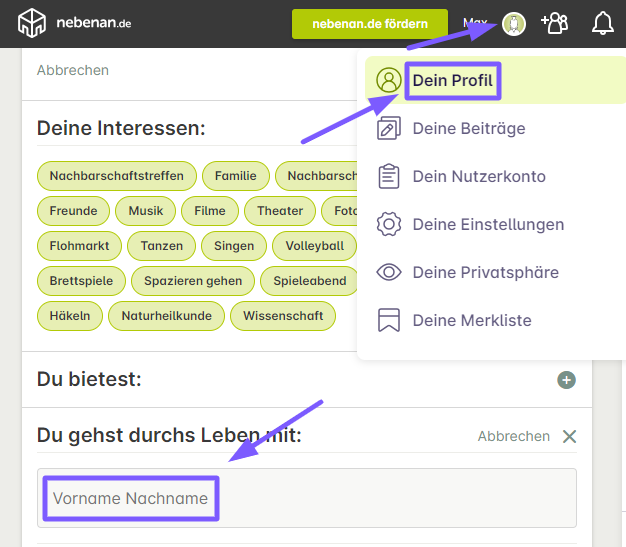Screen dimensions: 626x547
Task: Click the nebenan.de house logo
Action: (33, 23)
